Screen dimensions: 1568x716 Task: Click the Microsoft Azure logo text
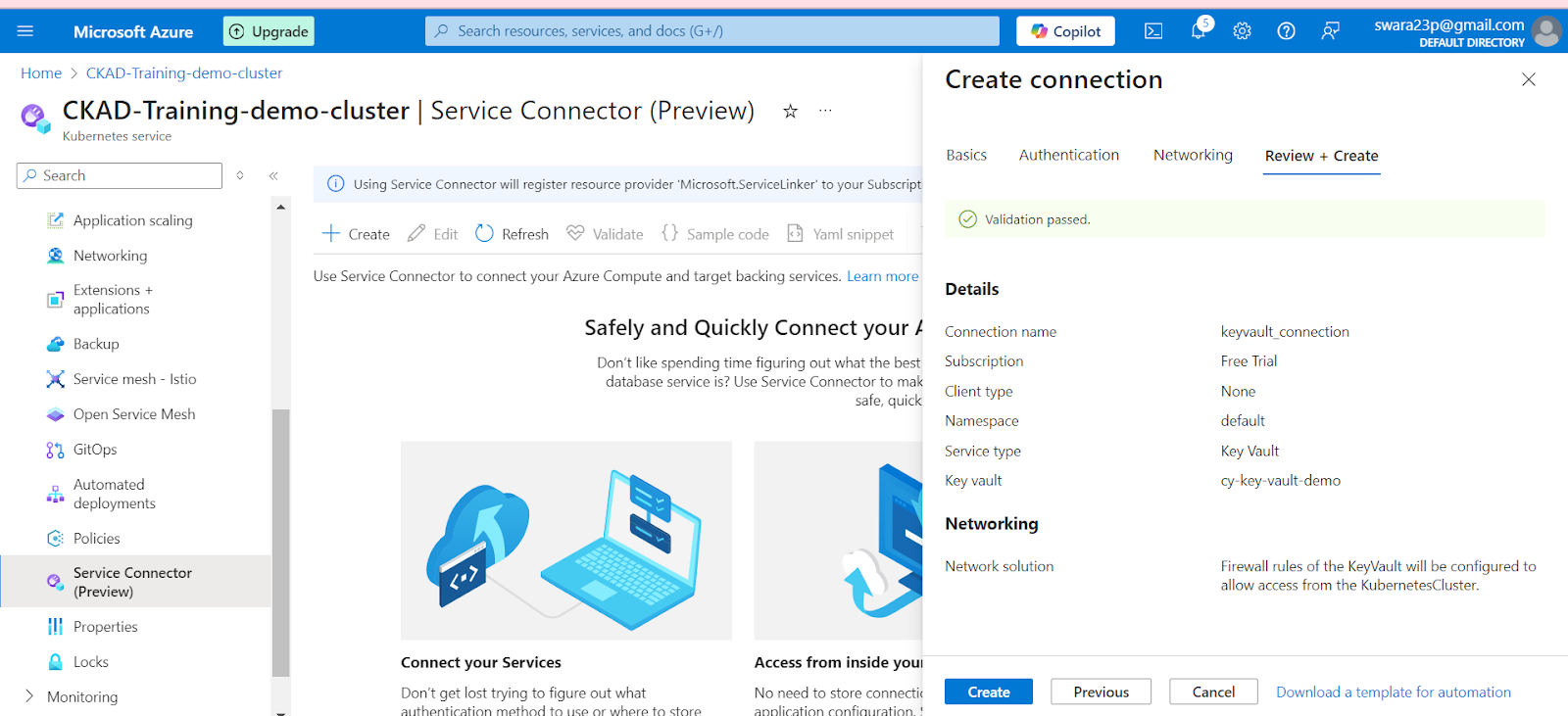tap(133, 31)
